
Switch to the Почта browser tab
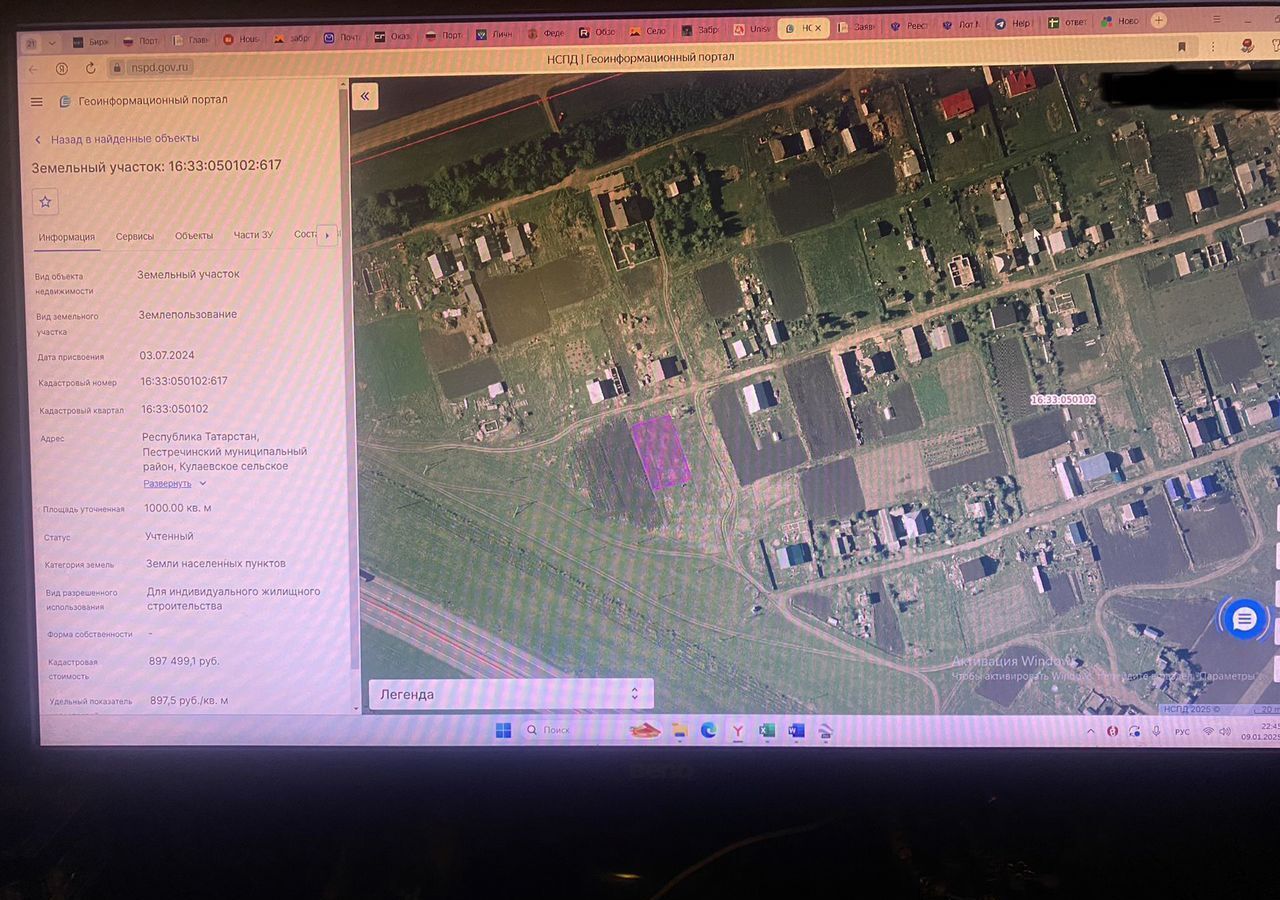coord(341,37)
